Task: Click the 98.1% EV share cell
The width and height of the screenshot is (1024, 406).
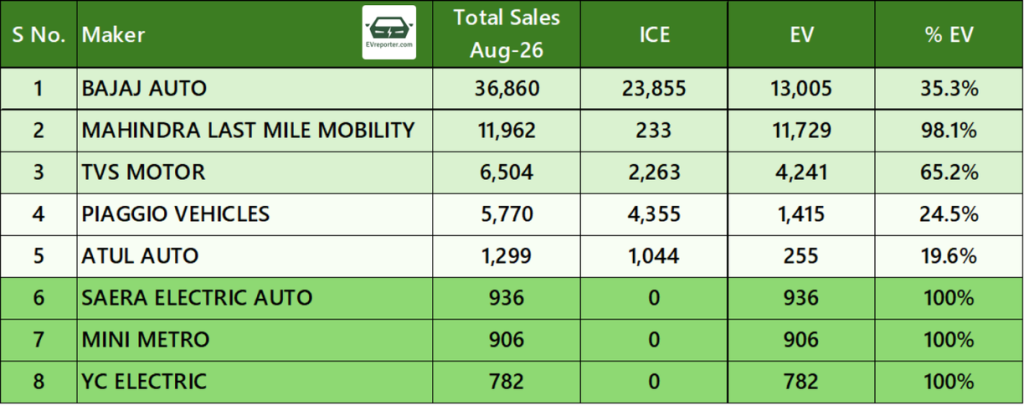Action: tap(949, 131)
